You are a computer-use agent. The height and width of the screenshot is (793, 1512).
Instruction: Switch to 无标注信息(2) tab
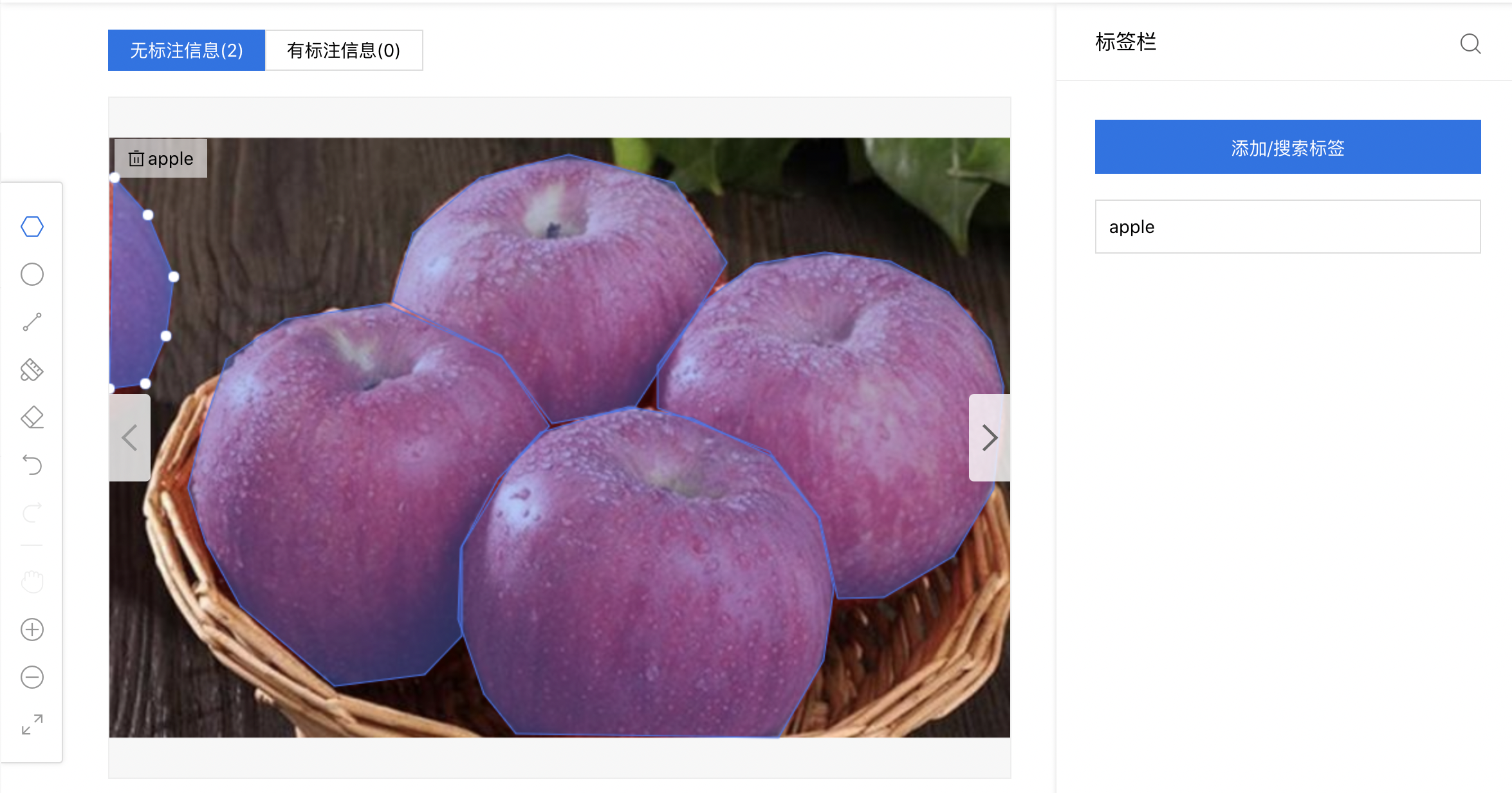(x=187, y=50)
